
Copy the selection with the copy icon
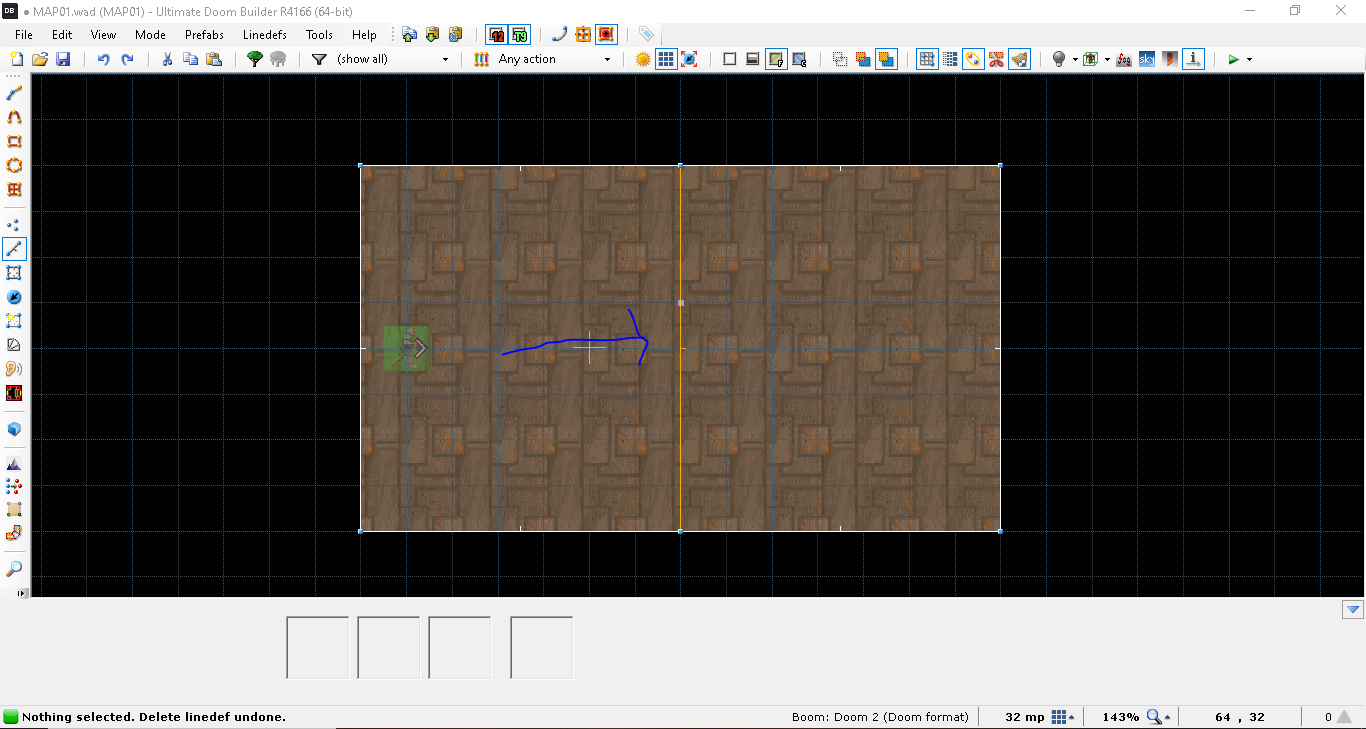tap(190, 59)
